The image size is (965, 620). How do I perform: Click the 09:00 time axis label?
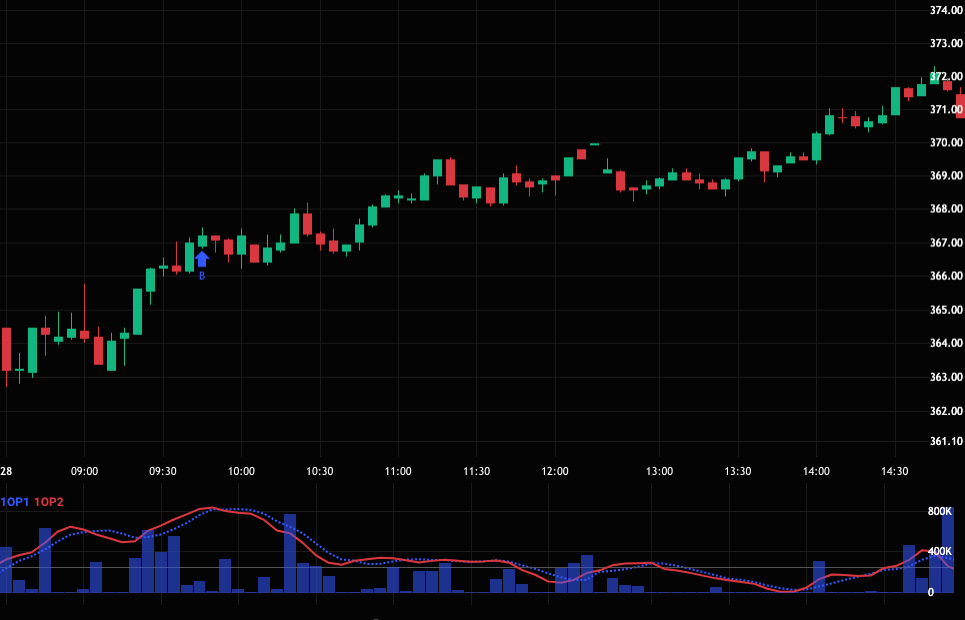point(84,472)
